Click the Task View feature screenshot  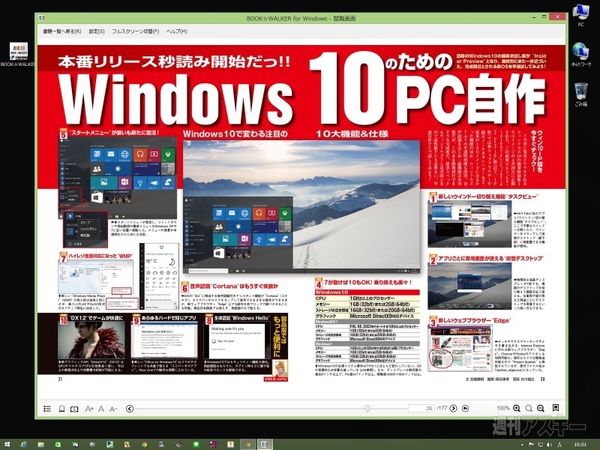click(x=470, y=224)
